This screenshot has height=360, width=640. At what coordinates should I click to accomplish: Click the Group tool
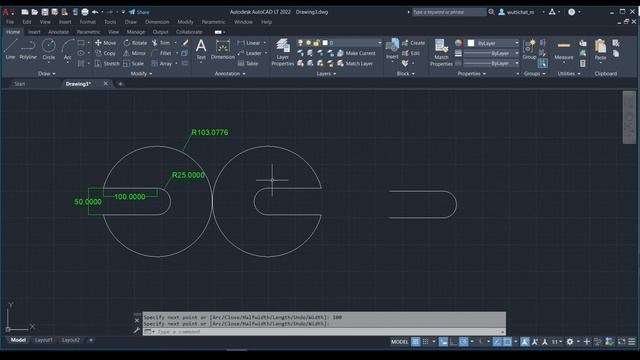pos(529,49)
